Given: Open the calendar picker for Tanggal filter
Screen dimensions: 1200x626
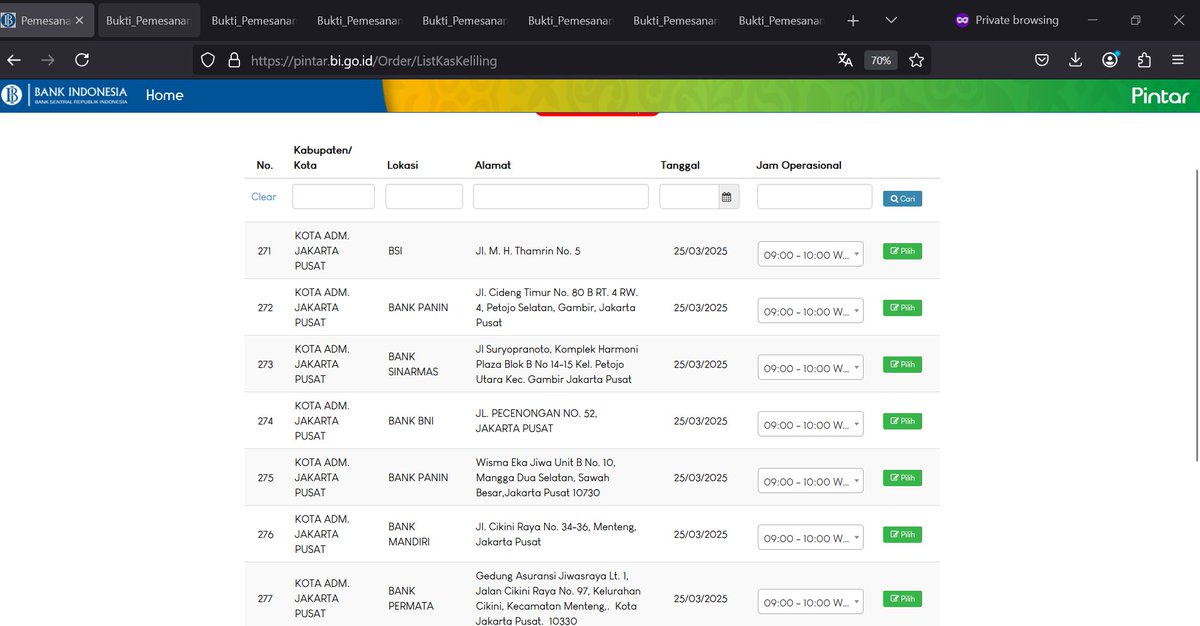Looking at the screenshot, I should tap(728, 197).
